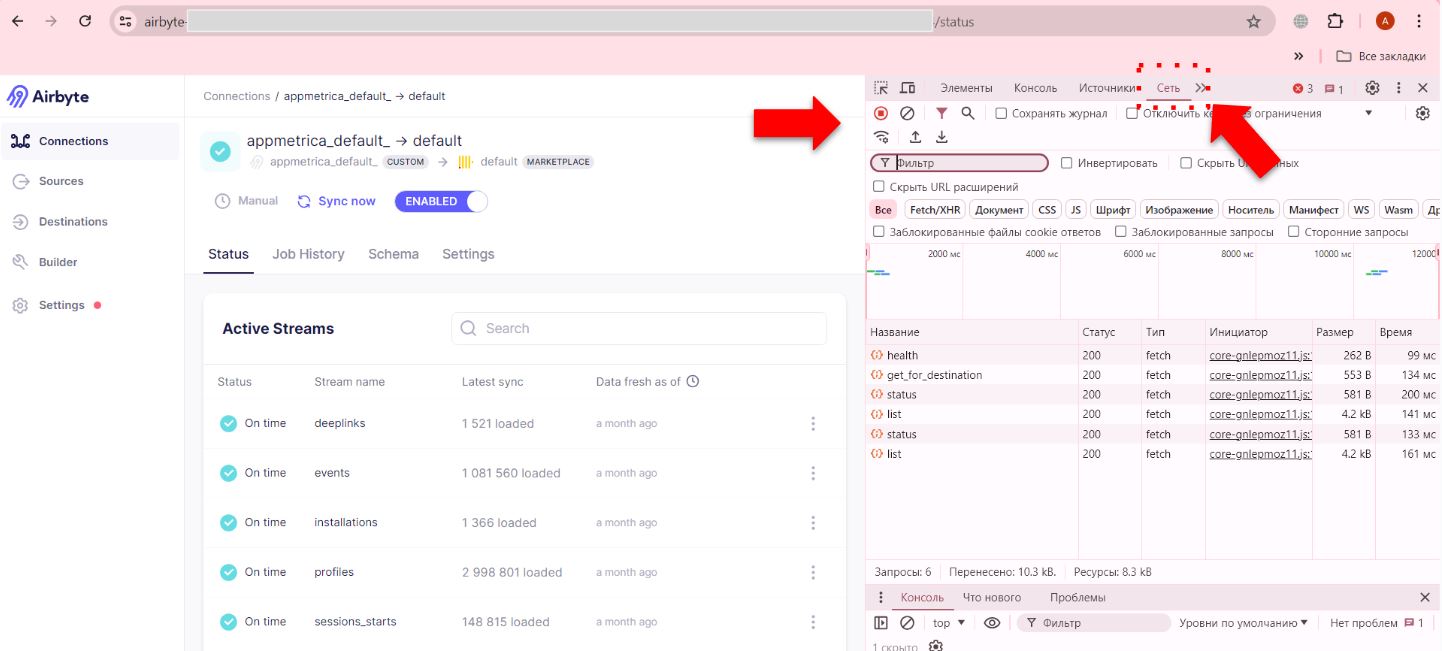Viewport: 1442px width, 651px height.
Task: Bookmark this page with the star icon
Action: click(1253, 21)
